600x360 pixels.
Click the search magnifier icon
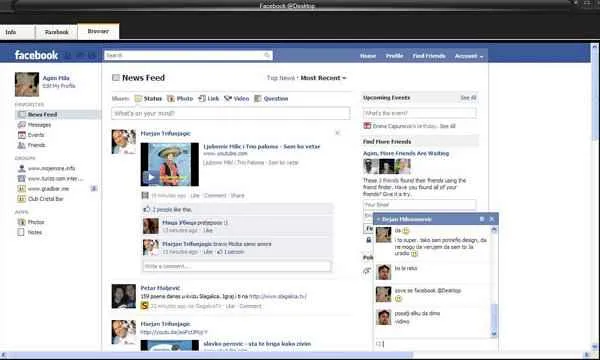(267, 55)
